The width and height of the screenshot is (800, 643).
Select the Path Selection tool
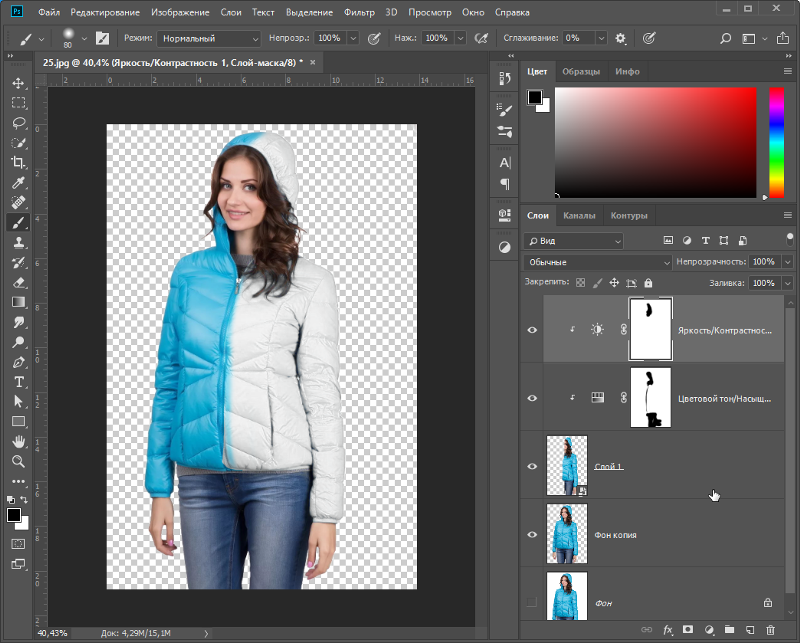pos(18,402)
